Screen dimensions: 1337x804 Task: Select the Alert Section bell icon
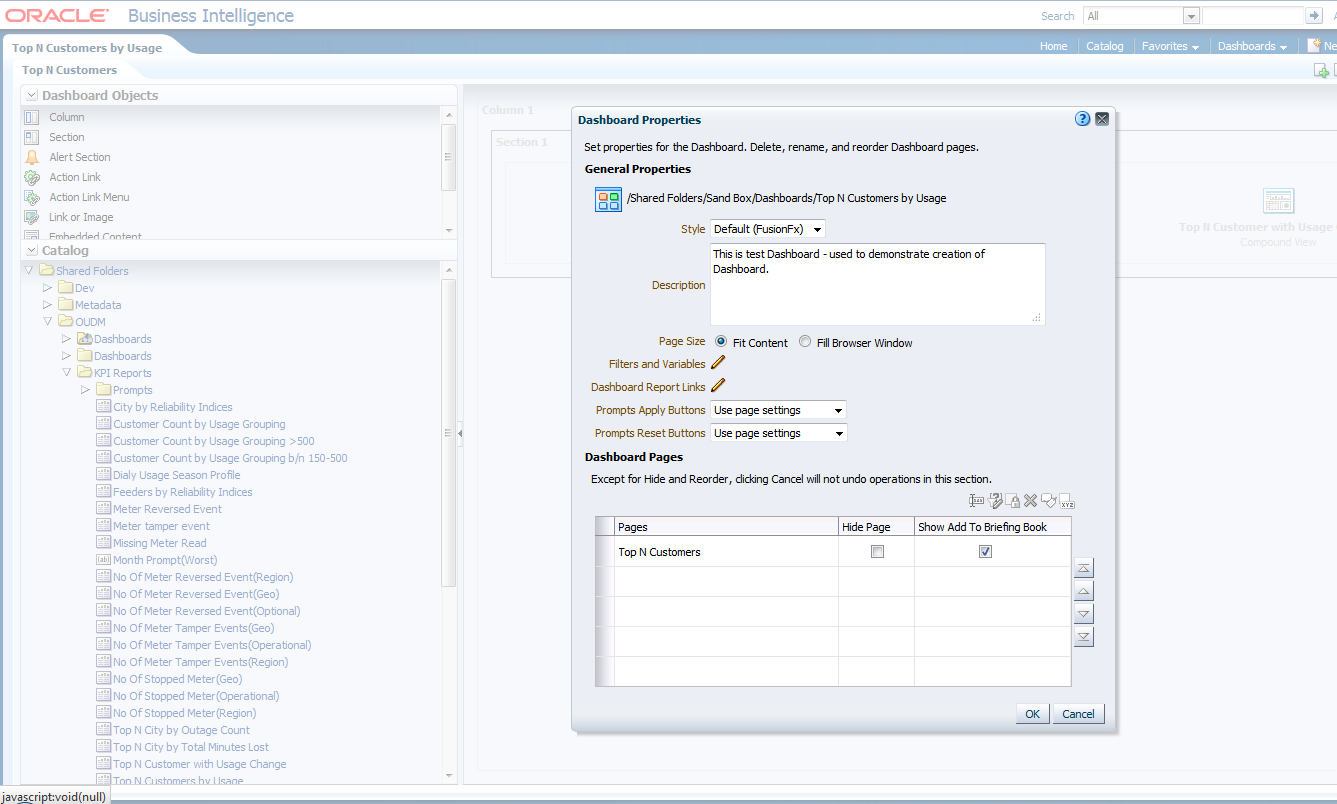32,157
